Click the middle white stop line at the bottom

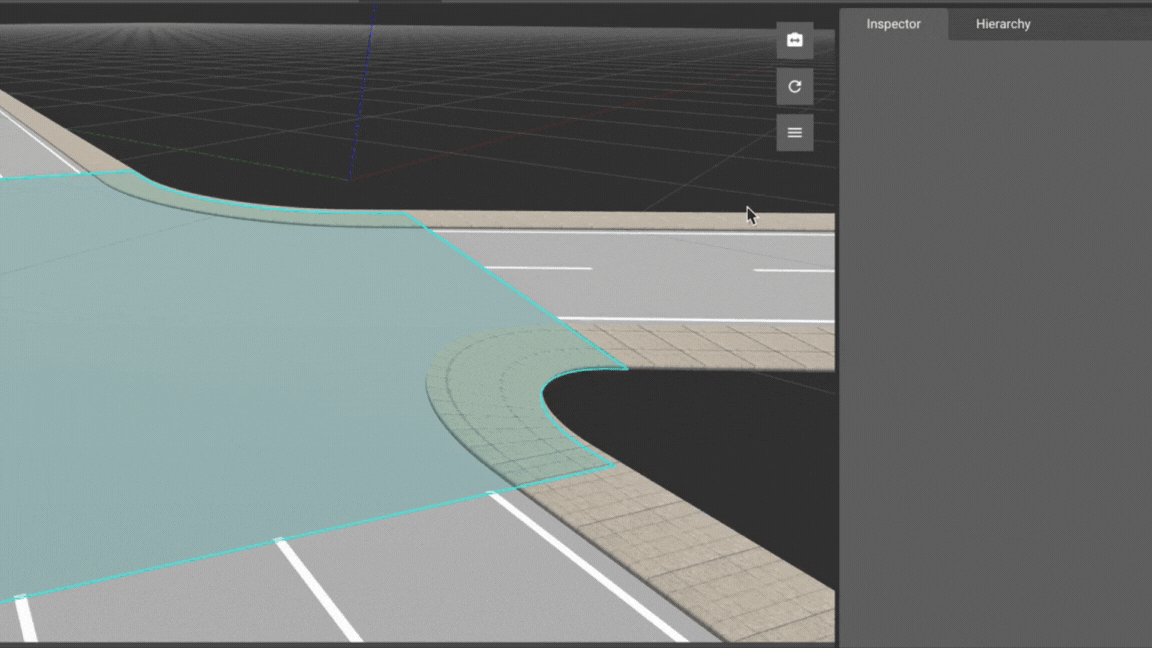318,590
